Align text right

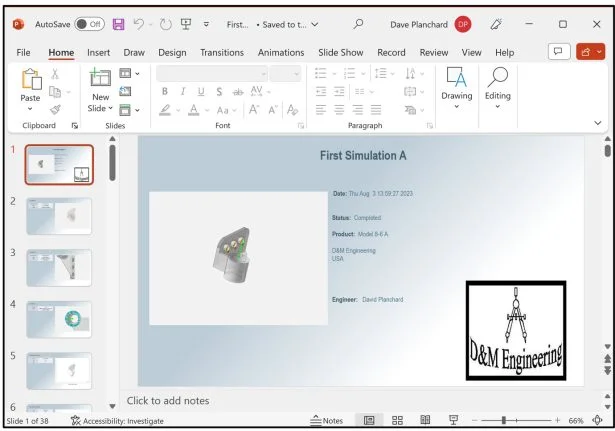click(357, 110)
